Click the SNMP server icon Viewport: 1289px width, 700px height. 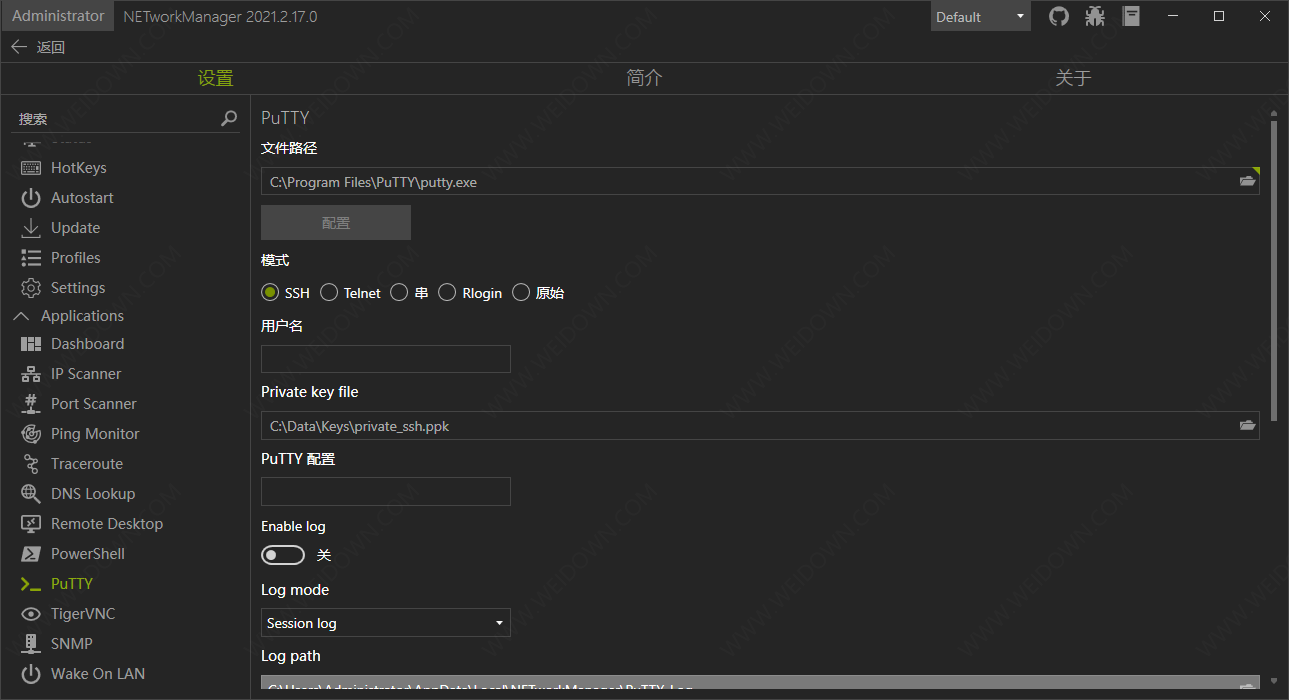[31, 644]
